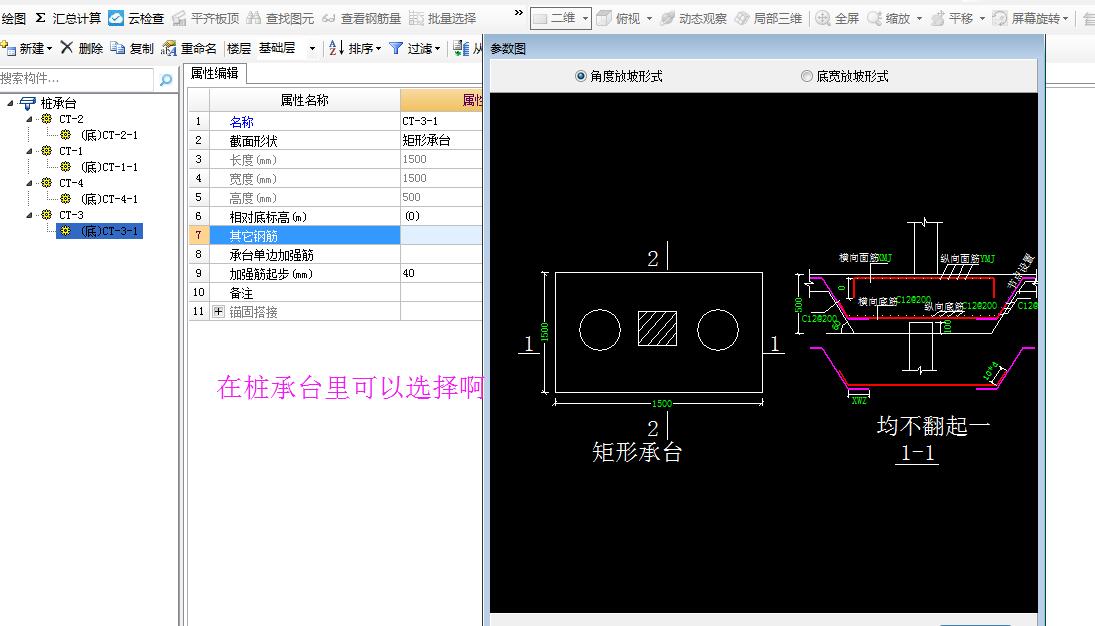1095x626 pixels.
Task: Click 平移 pan icon
Action: (x=938, y=18)
